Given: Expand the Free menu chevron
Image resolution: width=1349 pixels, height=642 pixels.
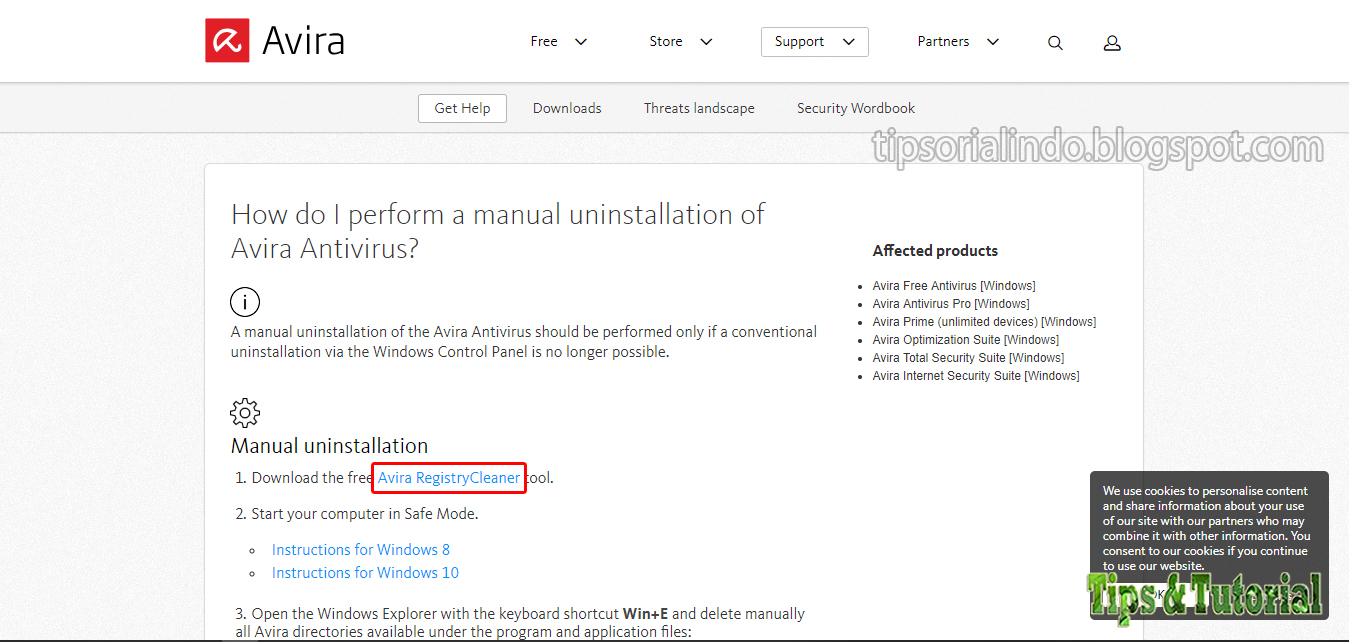Looking at the screenshot, I should (x=581, y=42).
